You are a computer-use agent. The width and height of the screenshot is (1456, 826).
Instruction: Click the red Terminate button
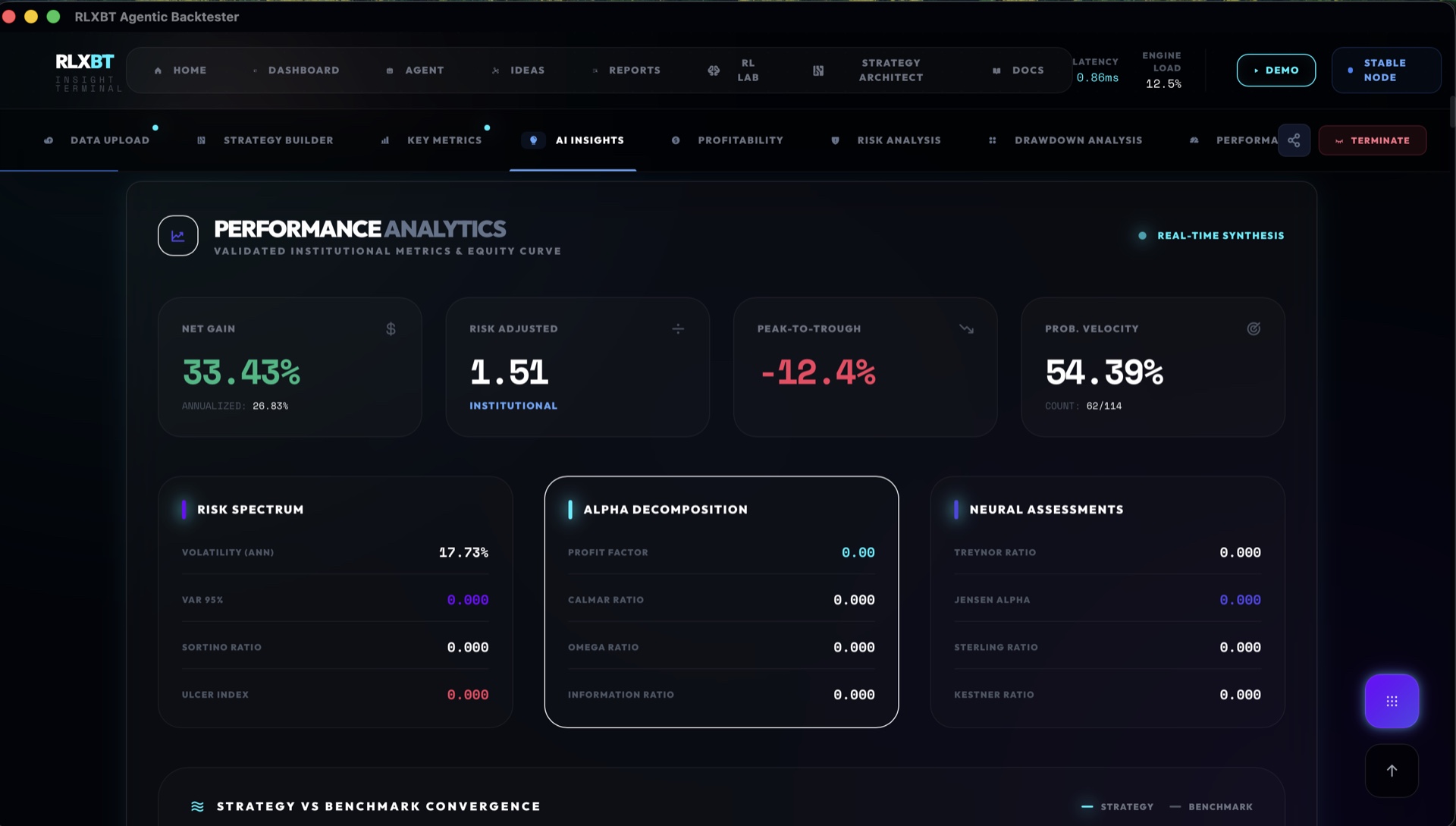(x=1373, y=140)
